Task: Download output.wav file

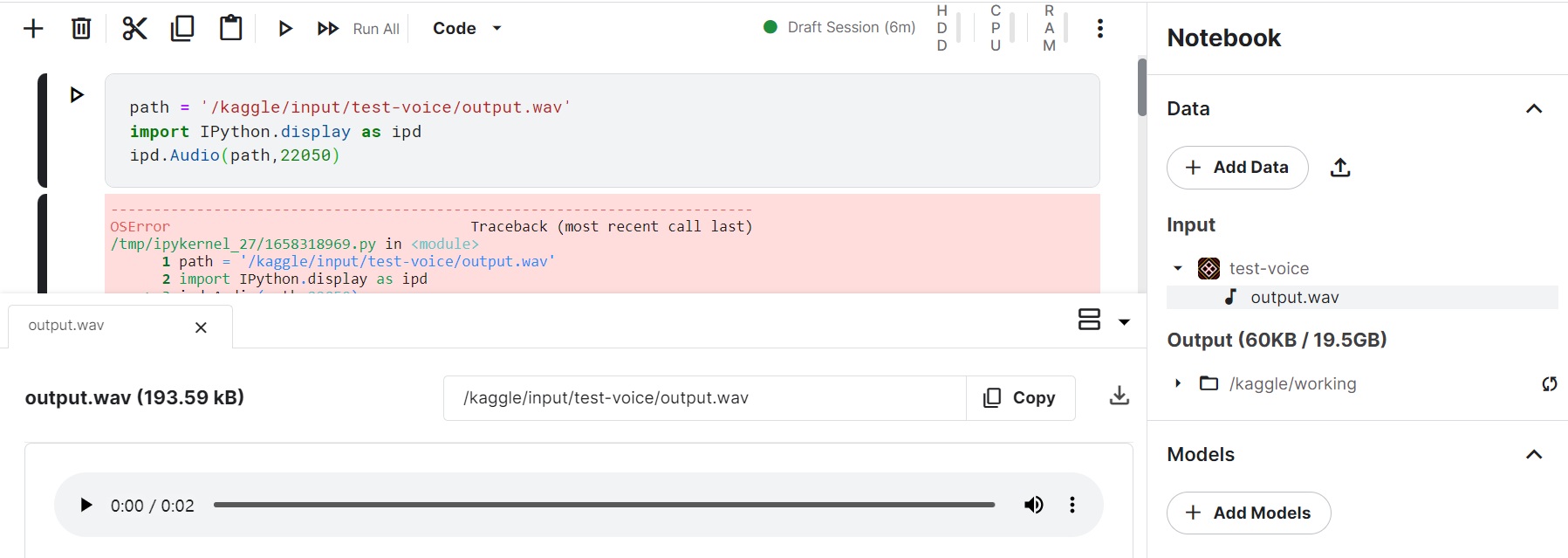Action: tap(1119, 396)
